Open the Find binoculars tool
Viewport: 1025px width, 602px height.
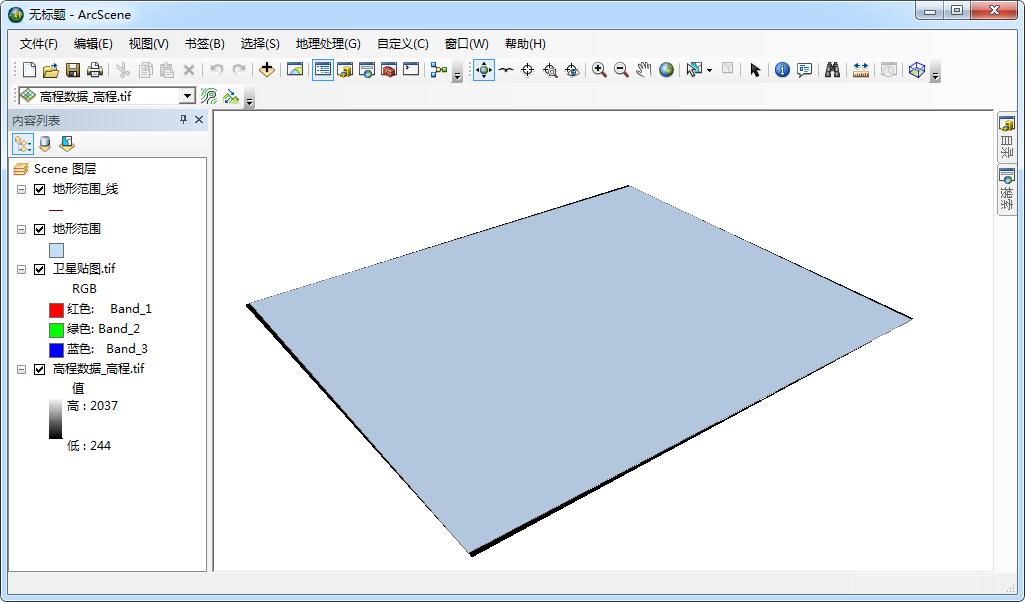(831, 70)
